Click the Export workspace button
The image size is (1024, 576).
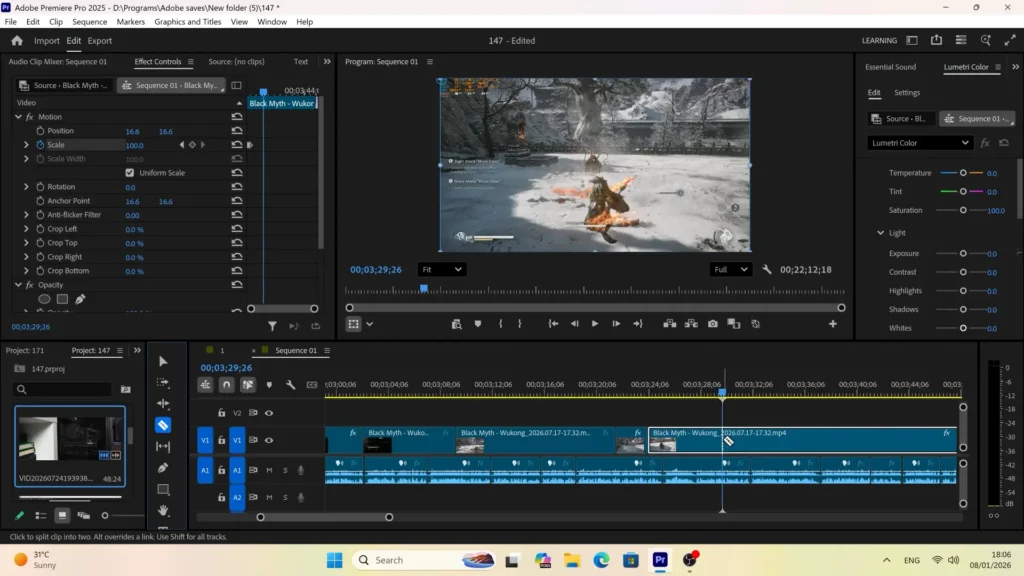tap(100, 40)
